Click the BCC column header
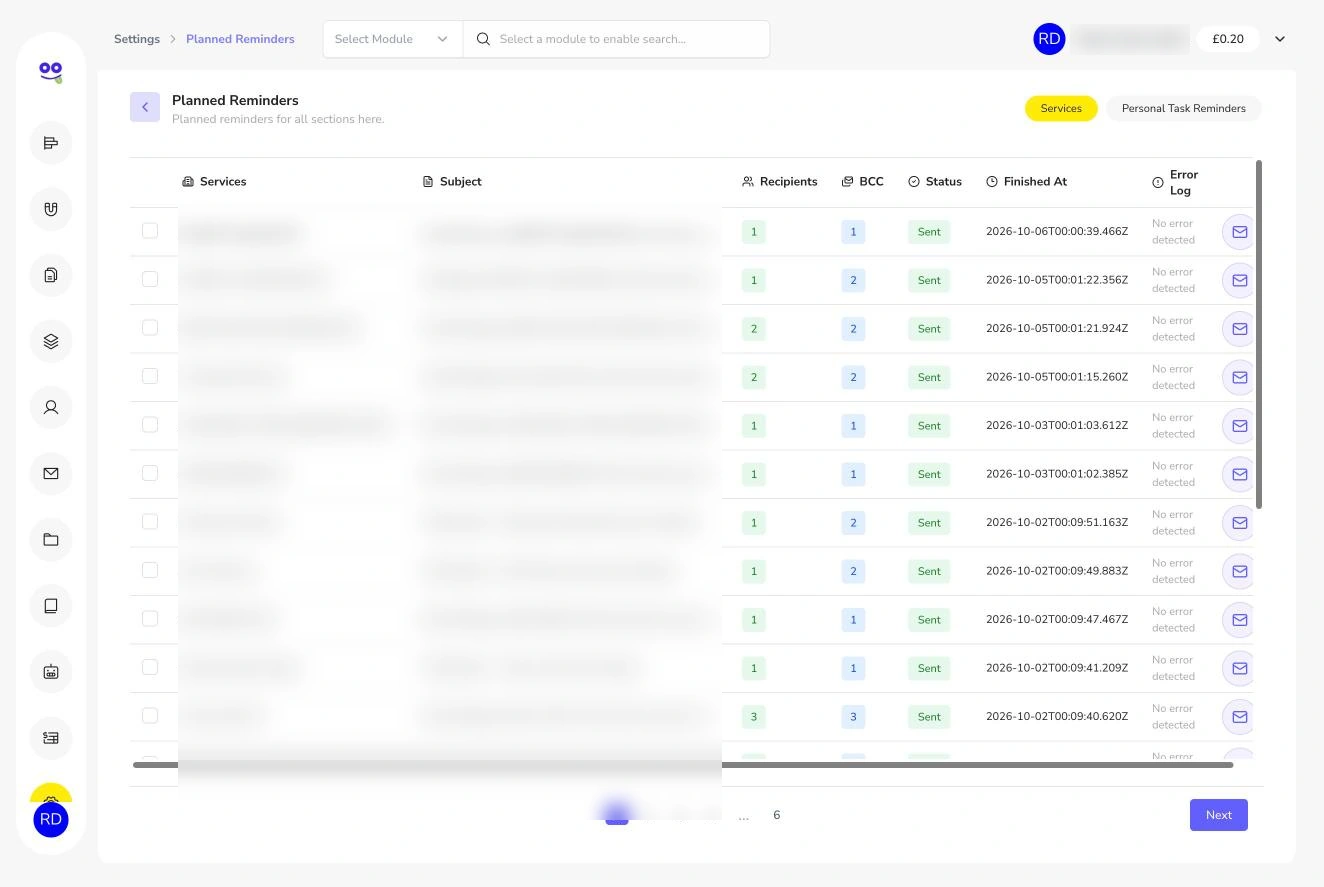Image resolution: width=1324 pixels, height=887 pixels. (x=863, y=182)
